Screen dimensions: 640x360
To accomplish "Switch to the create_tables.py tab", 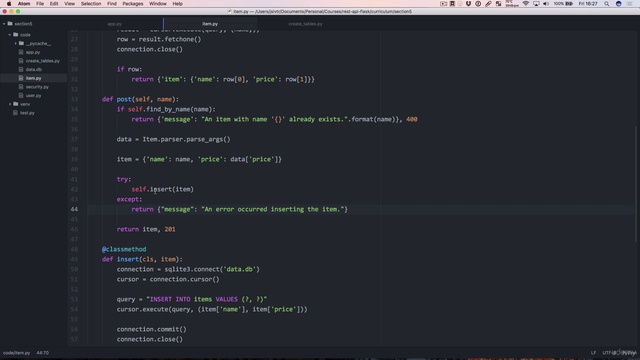I will 305,24.
